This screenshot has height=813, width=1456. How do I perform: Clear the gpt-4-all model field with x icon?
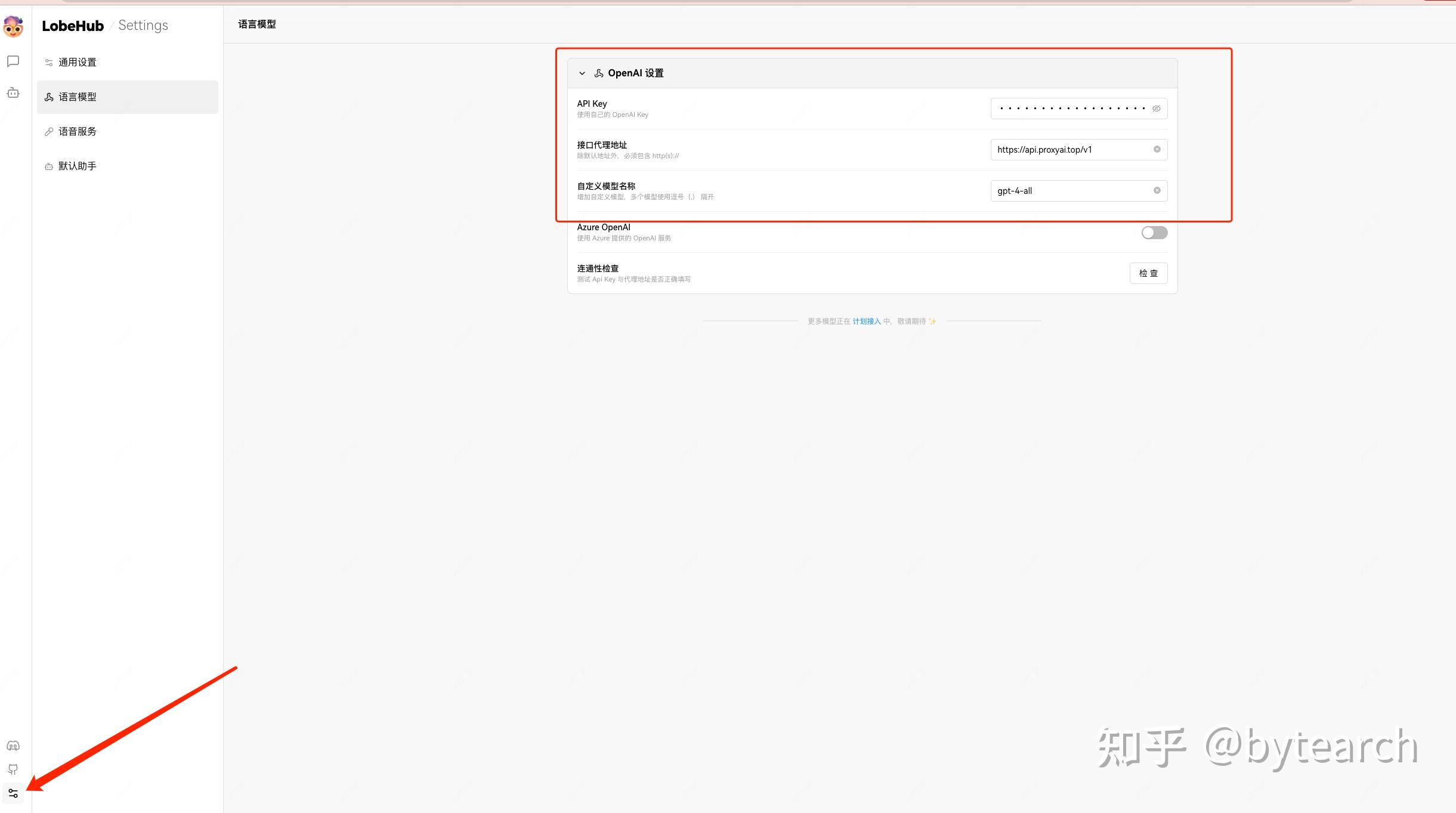1156,190
